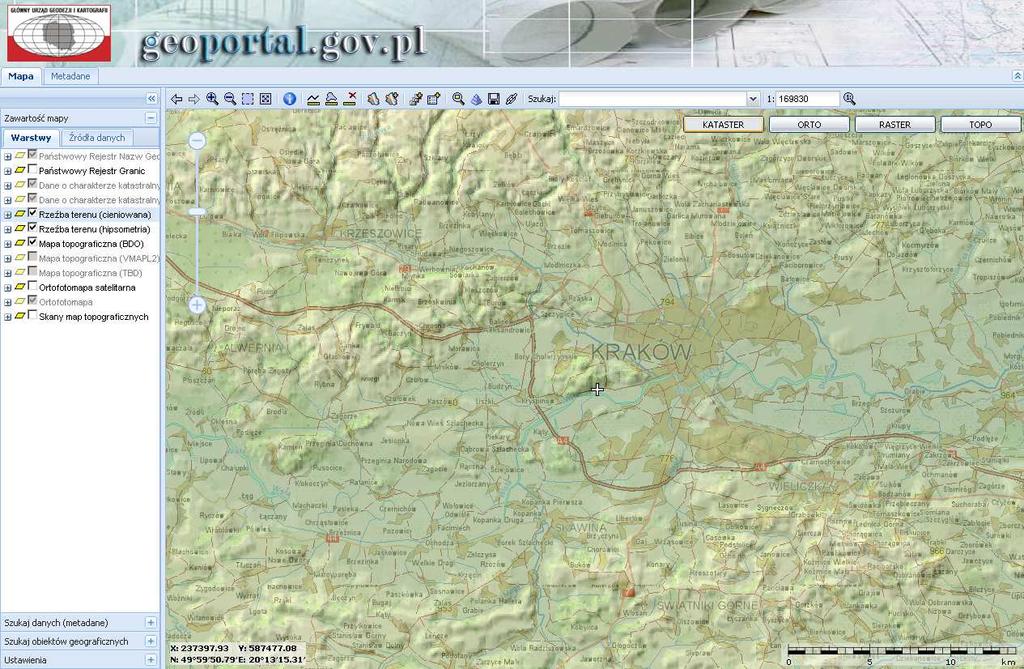The width and height of the screenshot is (1024, 669).
Task: Click the zoom slider minus button on map
Action: tap(197, 140)
